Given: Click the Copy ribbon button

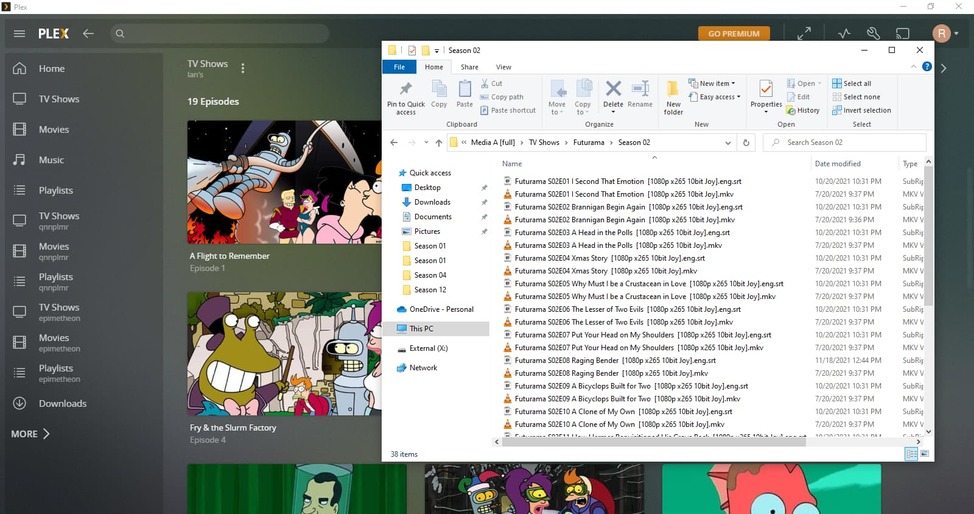Looking at the screenshot, I should [439, 94].
